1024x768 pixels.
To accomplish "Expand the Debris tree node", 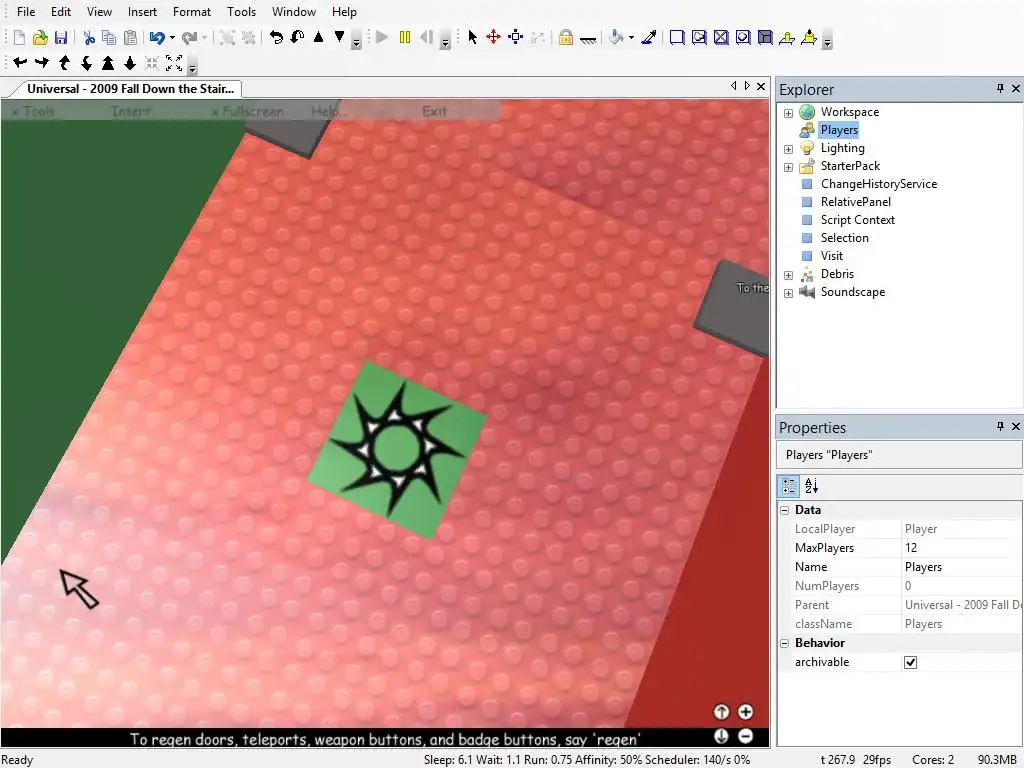I will coord(788,275).
